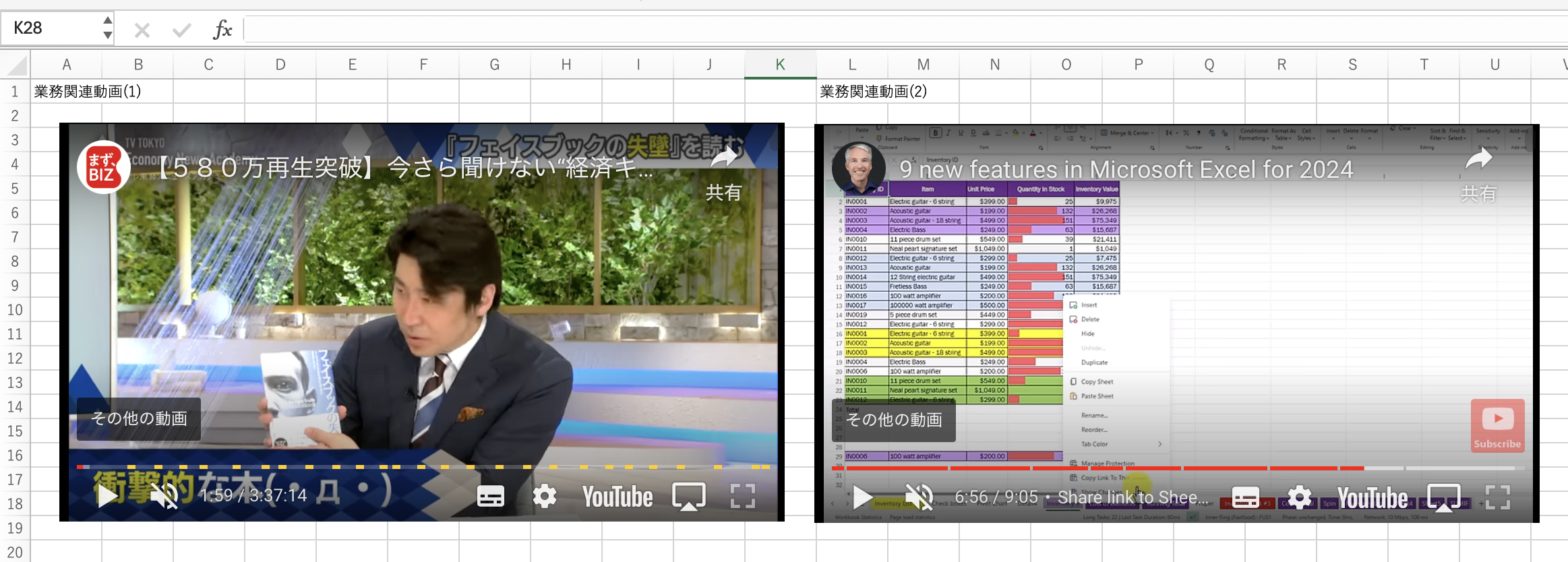Unmute the second video
Viewport: 1568px width, 562px height.
point(919,497)
